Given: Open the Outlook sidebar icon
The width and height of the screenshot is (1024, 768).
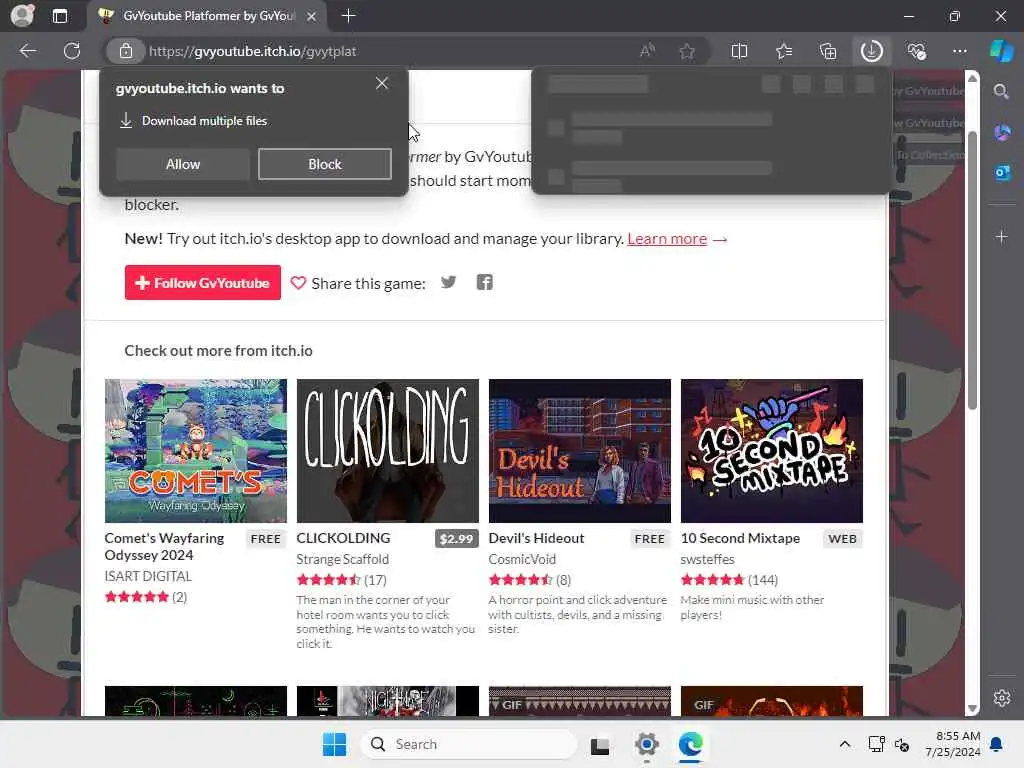Looking at the screenshot, I should [1002, 173].
